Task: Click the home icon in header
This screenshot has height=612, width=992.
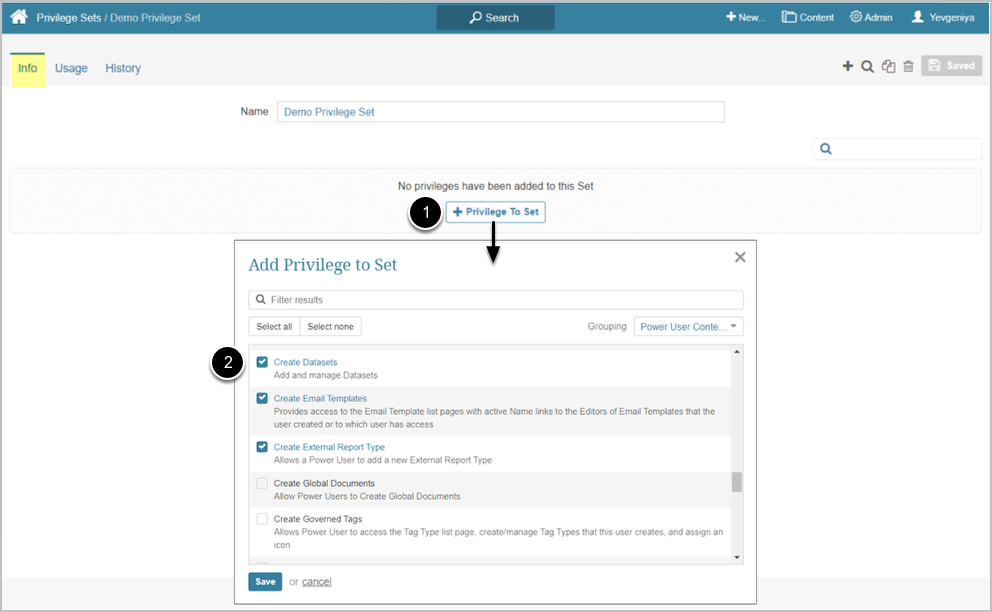Action: [x=19, y=17]
